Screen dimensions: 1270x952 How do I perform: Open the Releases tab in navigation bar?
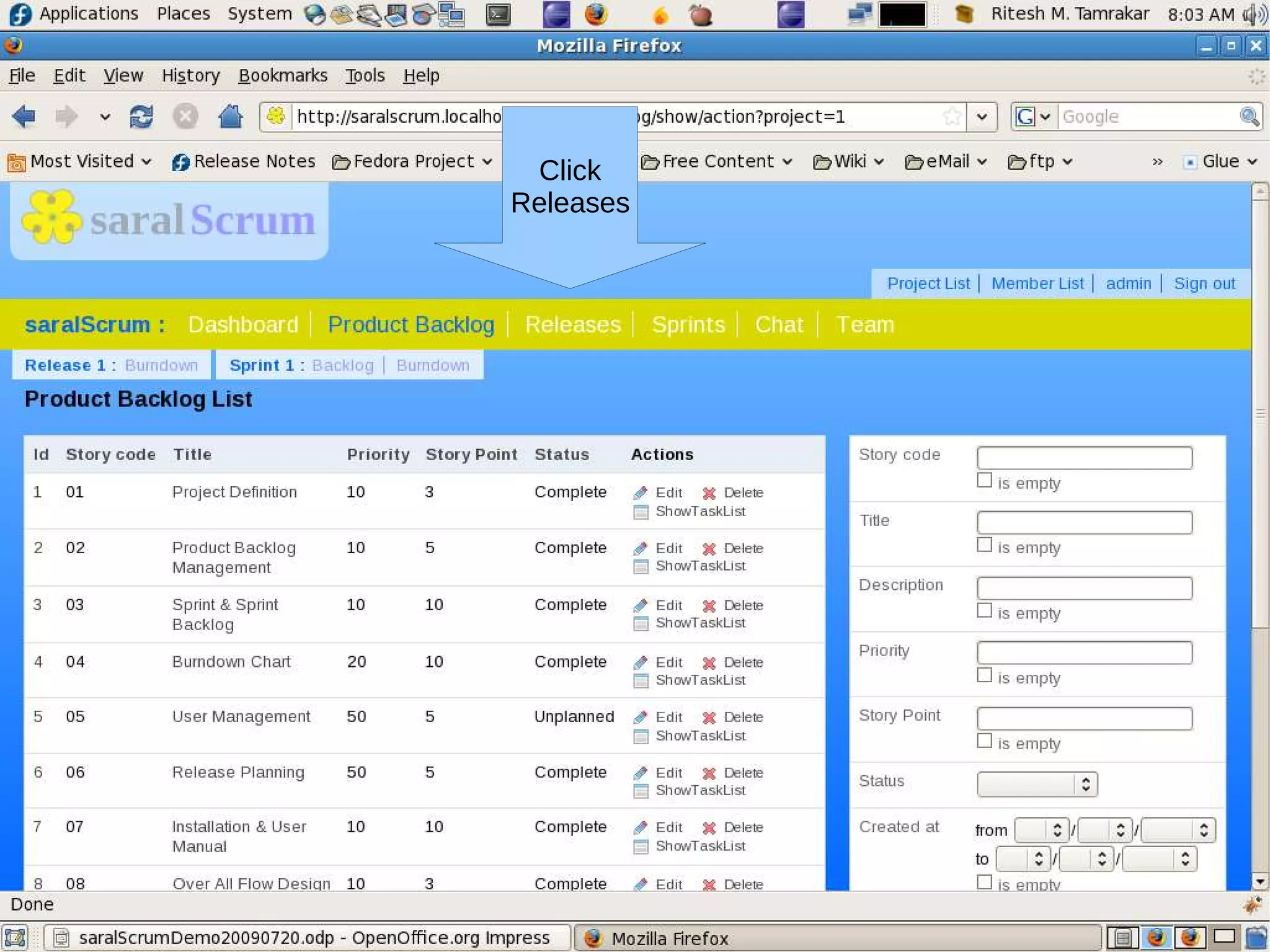572,325
